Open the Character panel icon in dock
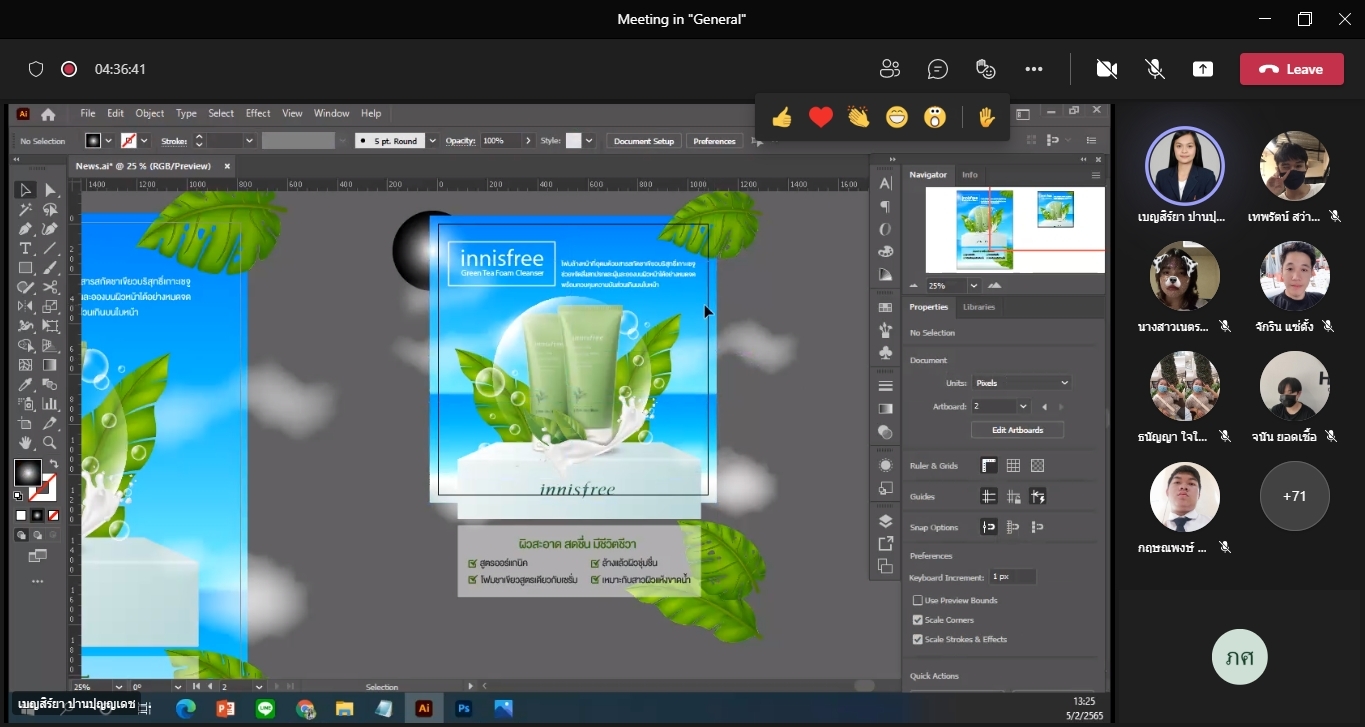 (885, 183)
